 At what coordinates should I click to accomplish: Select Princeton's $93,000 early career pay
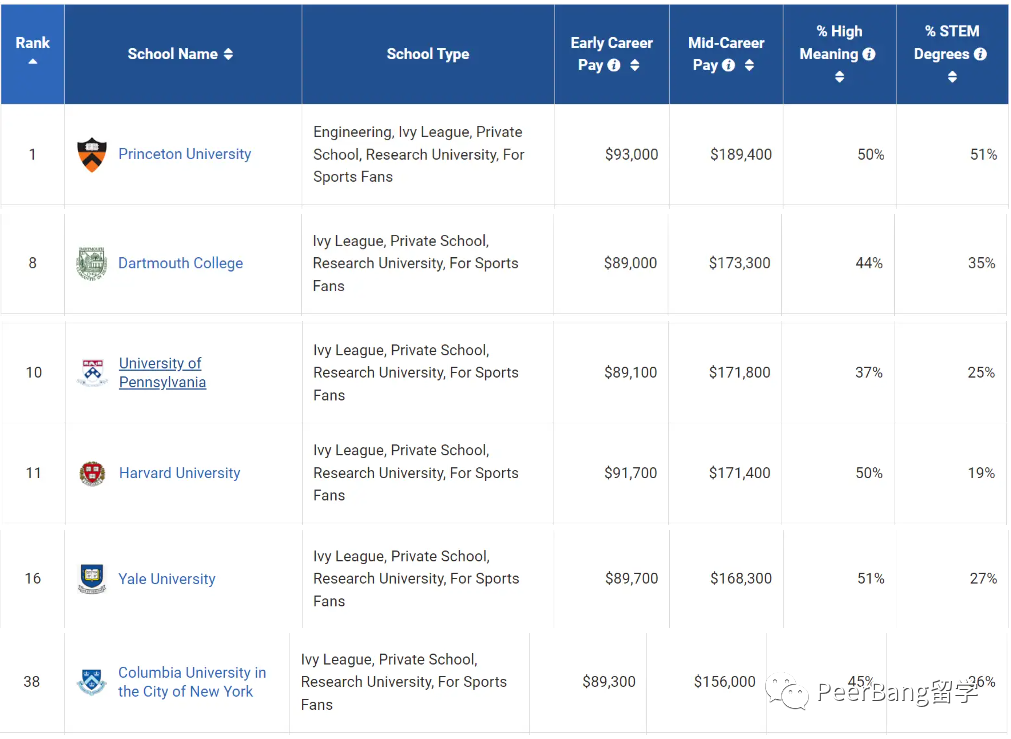tap(631, 155)
